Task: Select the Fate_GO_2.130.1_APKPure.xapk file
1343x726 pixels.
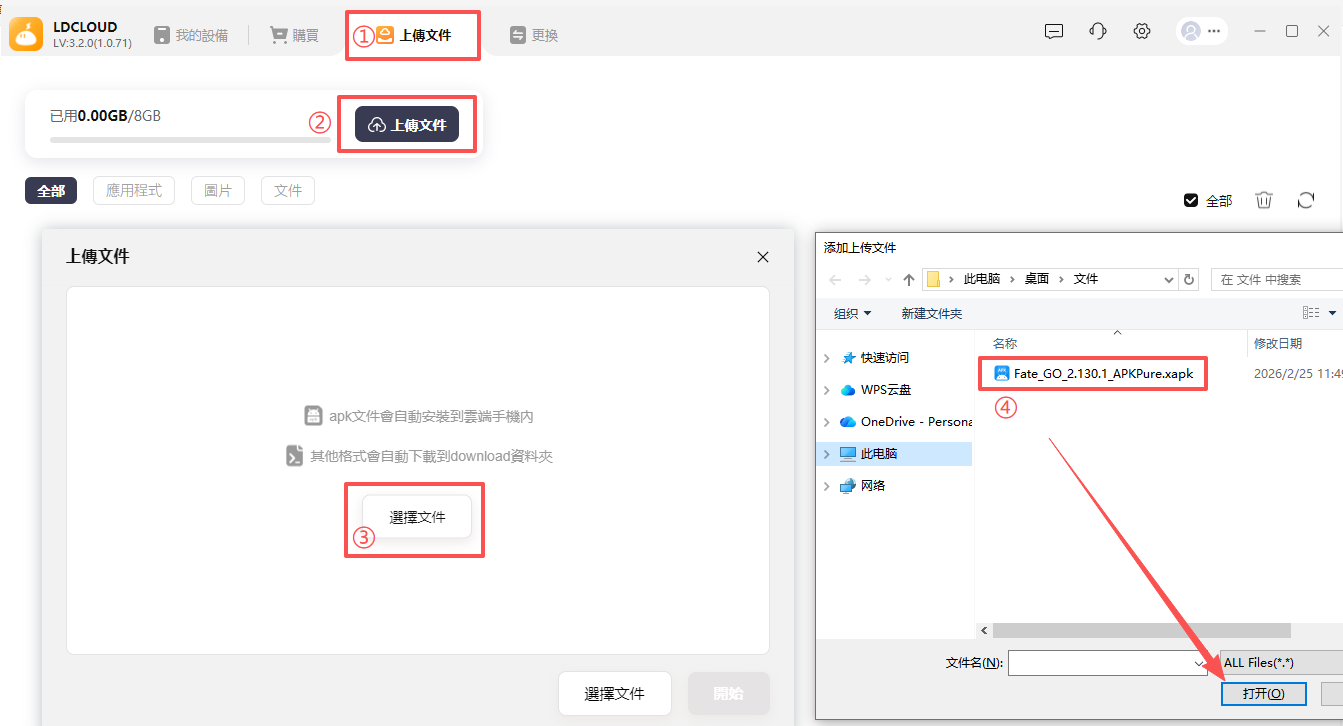Action: click(x=1102, y=374)
